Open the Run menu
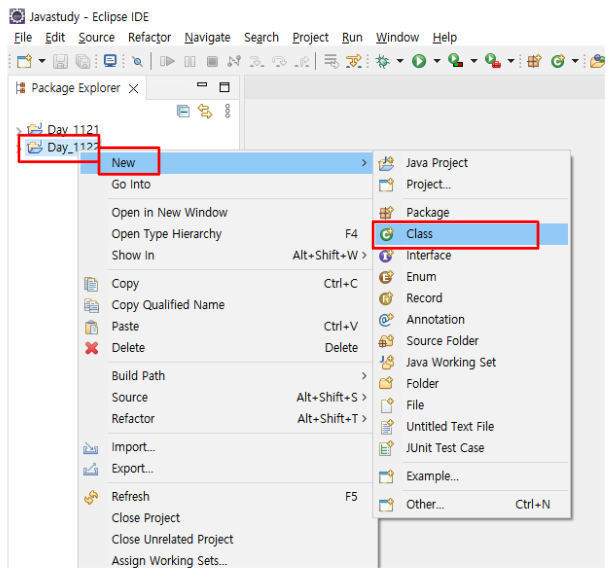The width and height of the screenshot is (616, 586). [x=352, y=38]
